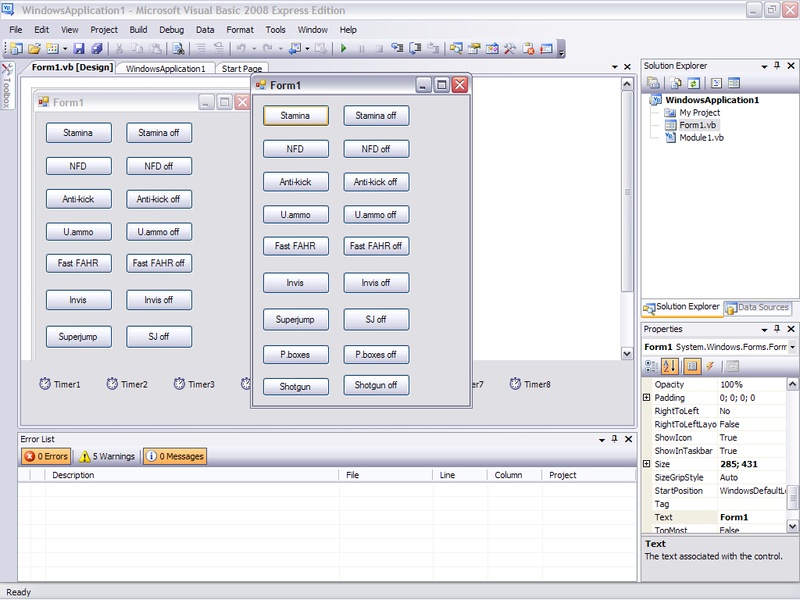Image resolution: width=800 pixels, height=600 pixels.
Task: Click the Undo arrow icon in the toolbar
Action: 240,48
